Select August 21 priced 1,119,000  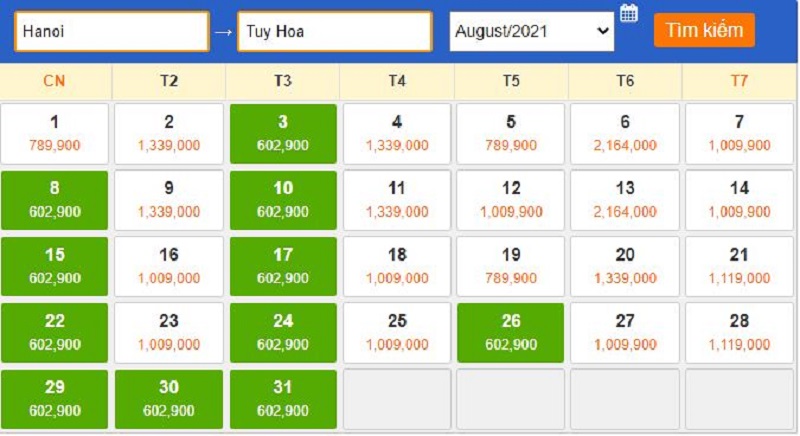pyautogui.click(x=739, y=266)
